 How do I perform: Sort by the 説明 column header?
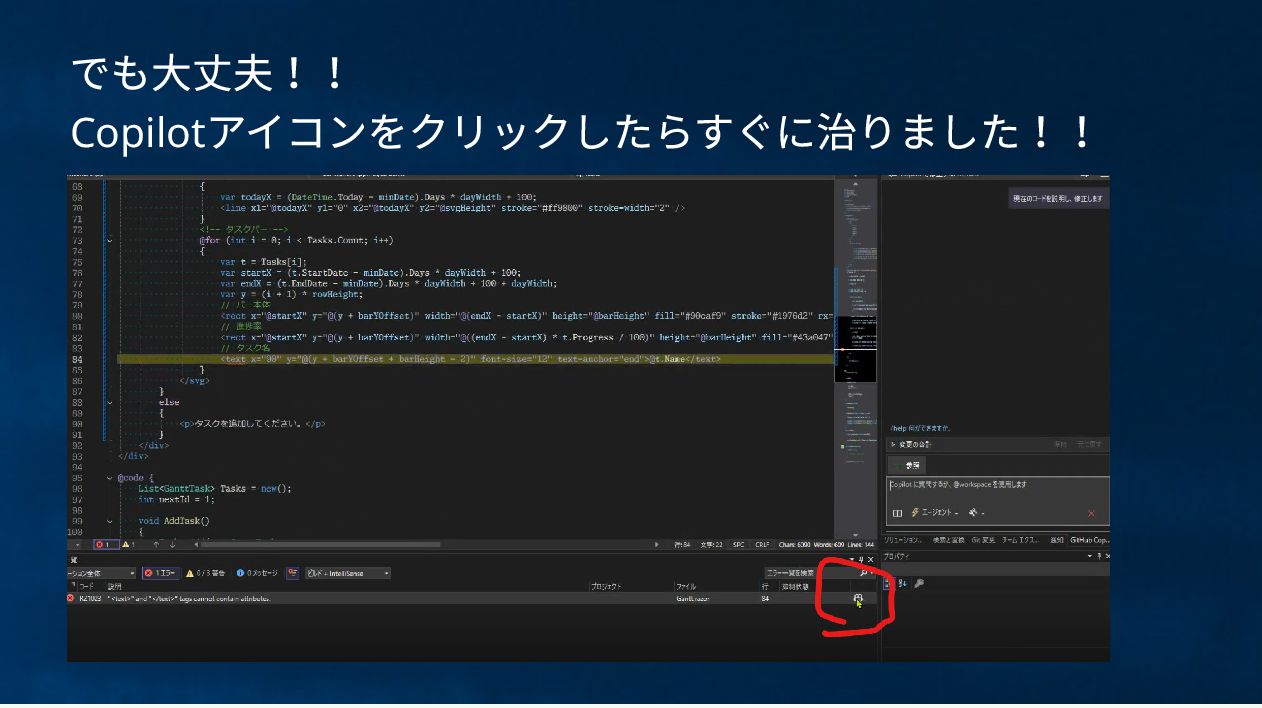(114, 586)
